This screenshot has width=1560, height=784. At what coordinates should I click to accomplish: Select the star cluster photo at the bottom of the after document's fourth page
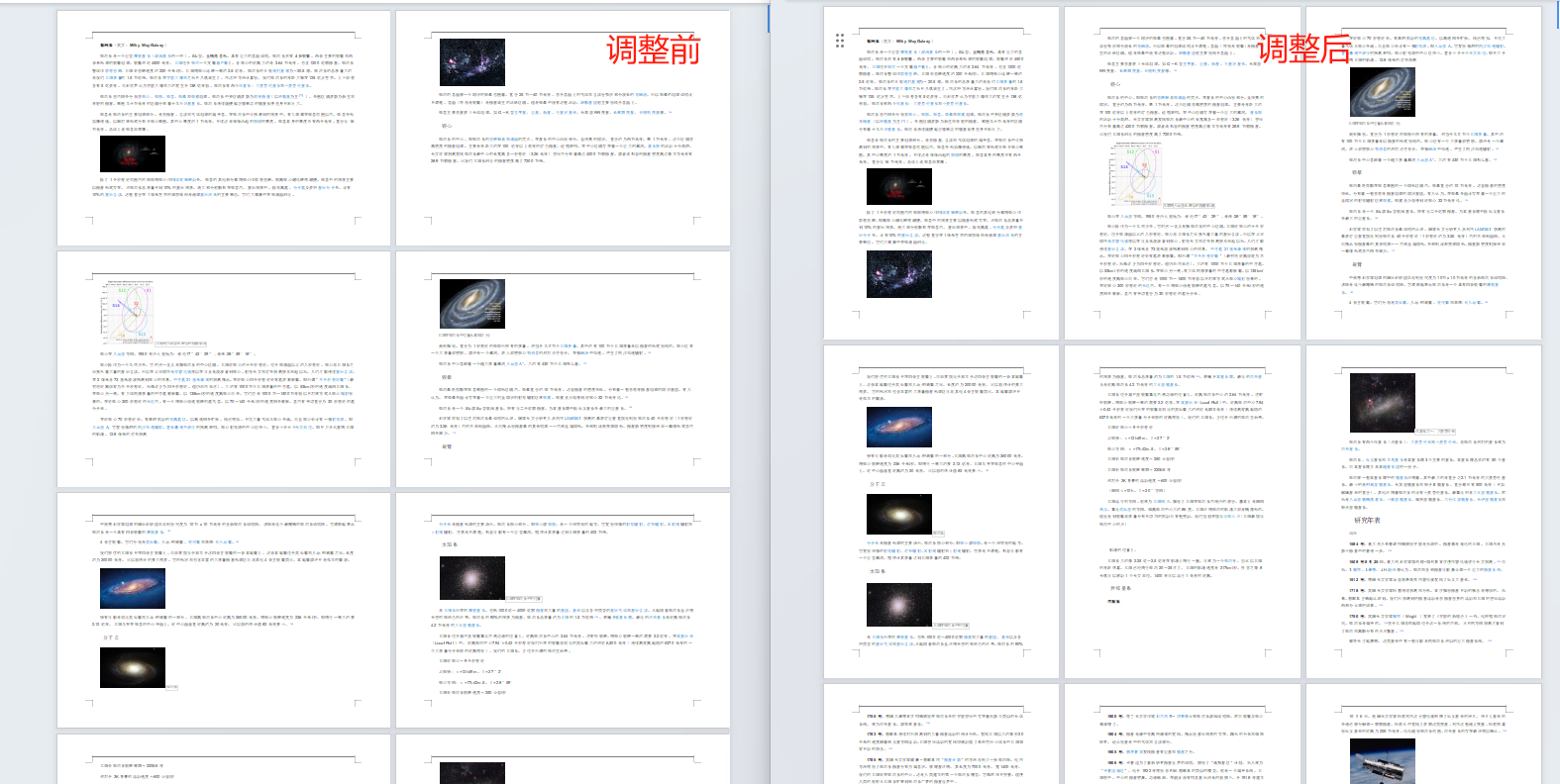click(x=899, y=605)
